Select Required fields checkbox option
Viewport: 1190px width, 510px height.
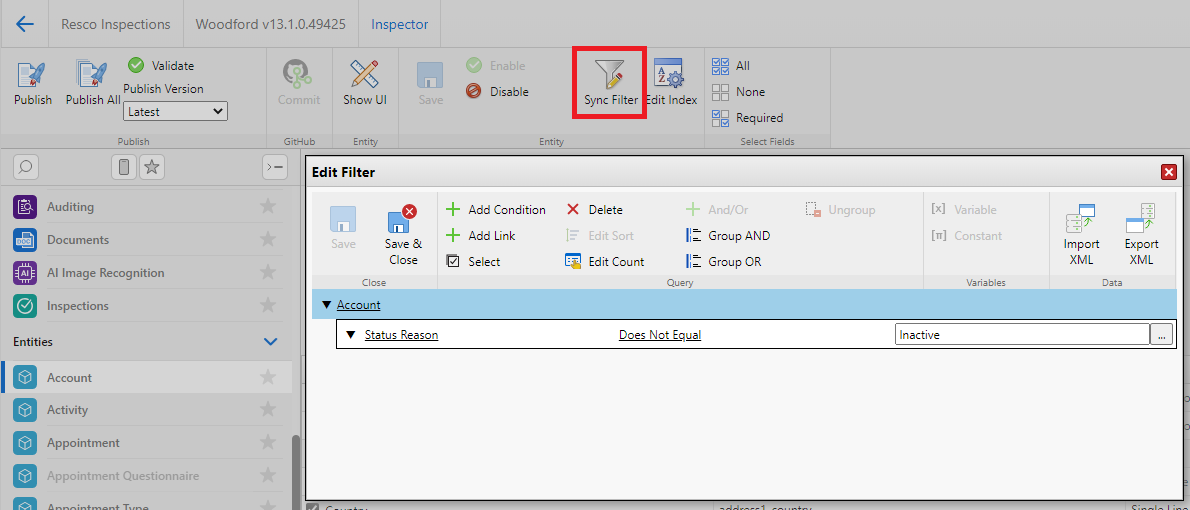[x=721, y=118]
